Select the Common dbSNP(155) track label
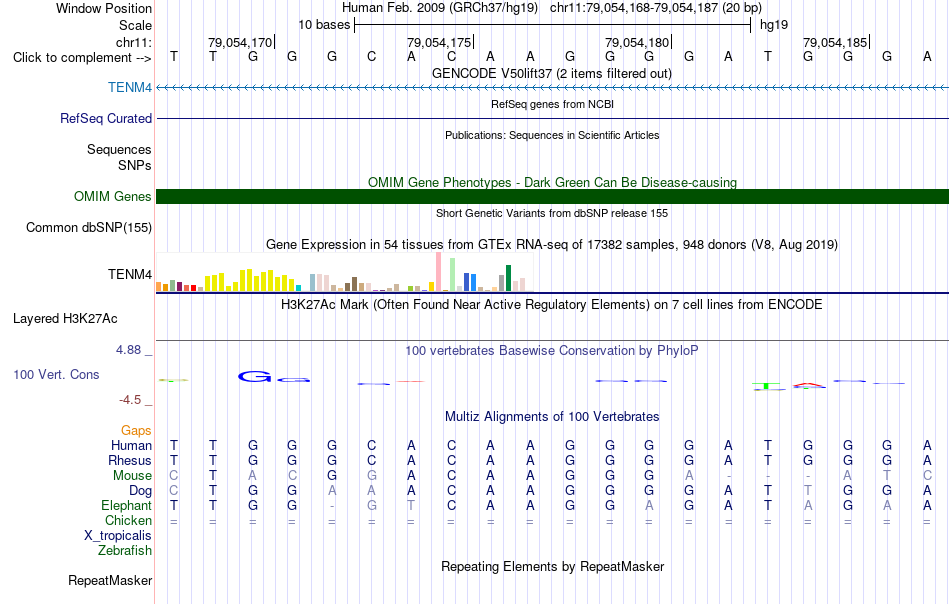Screen dimensions: 950x604 (89, 227)
